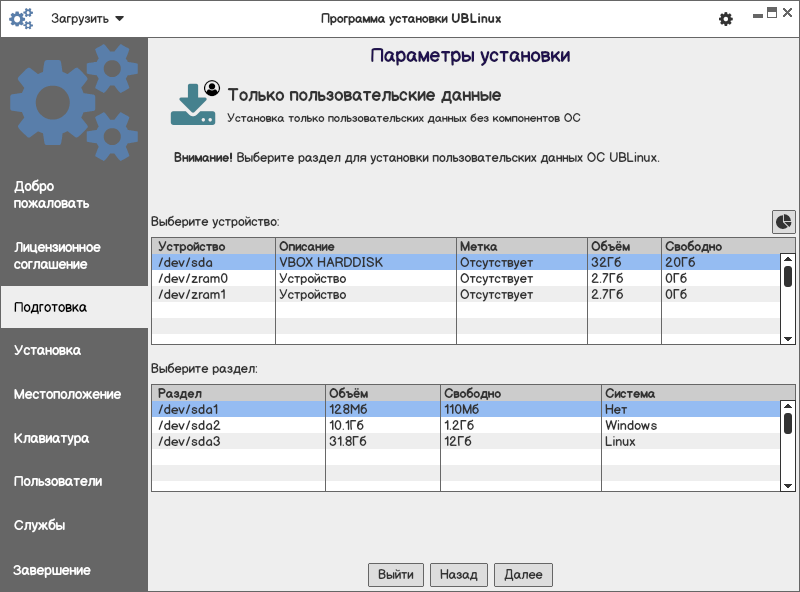The image size is (800, 592).
Task: Click the Далее button
Action: 523,575
